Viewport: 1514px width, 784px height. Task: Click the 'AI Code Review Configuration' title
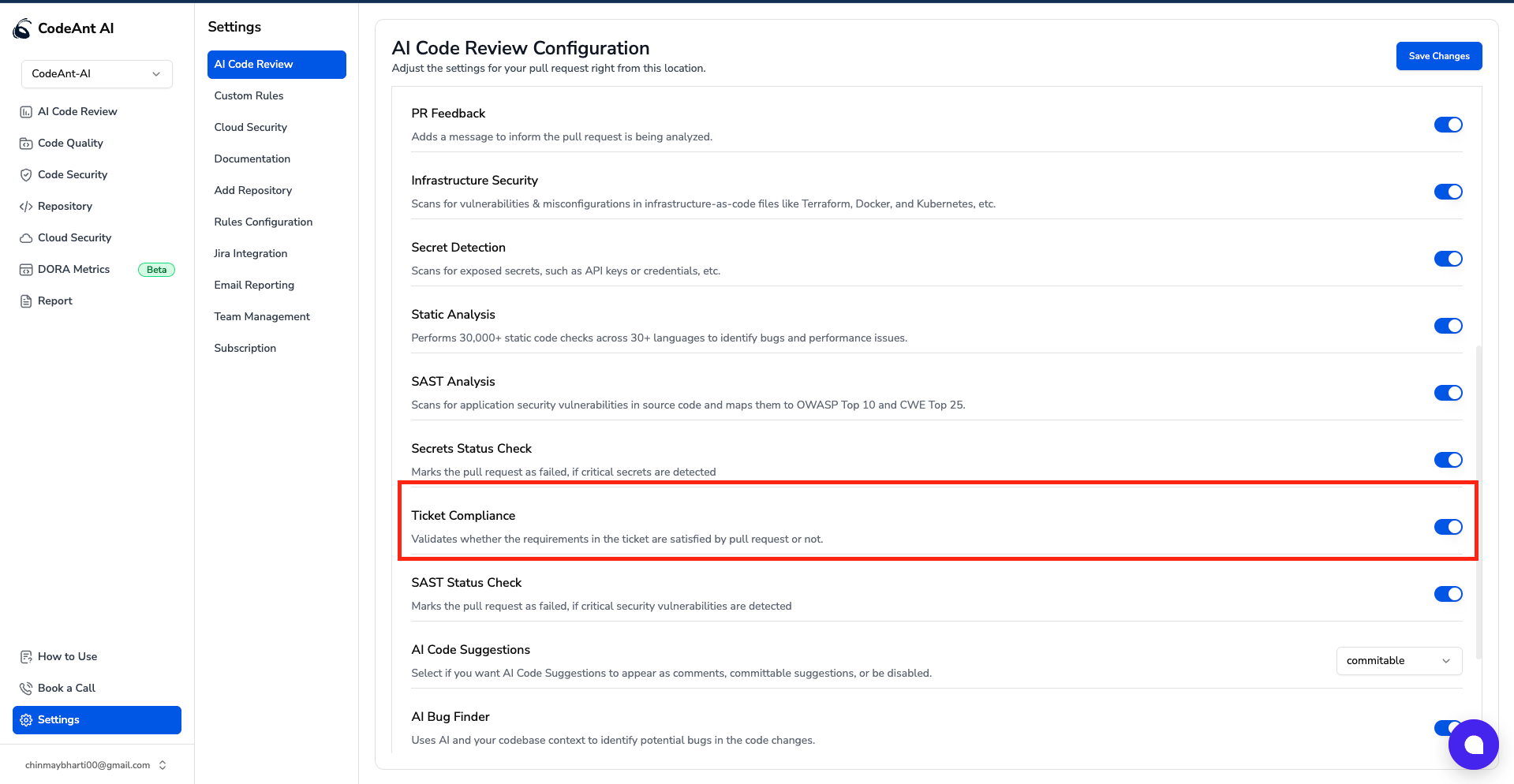coord(521,48)
